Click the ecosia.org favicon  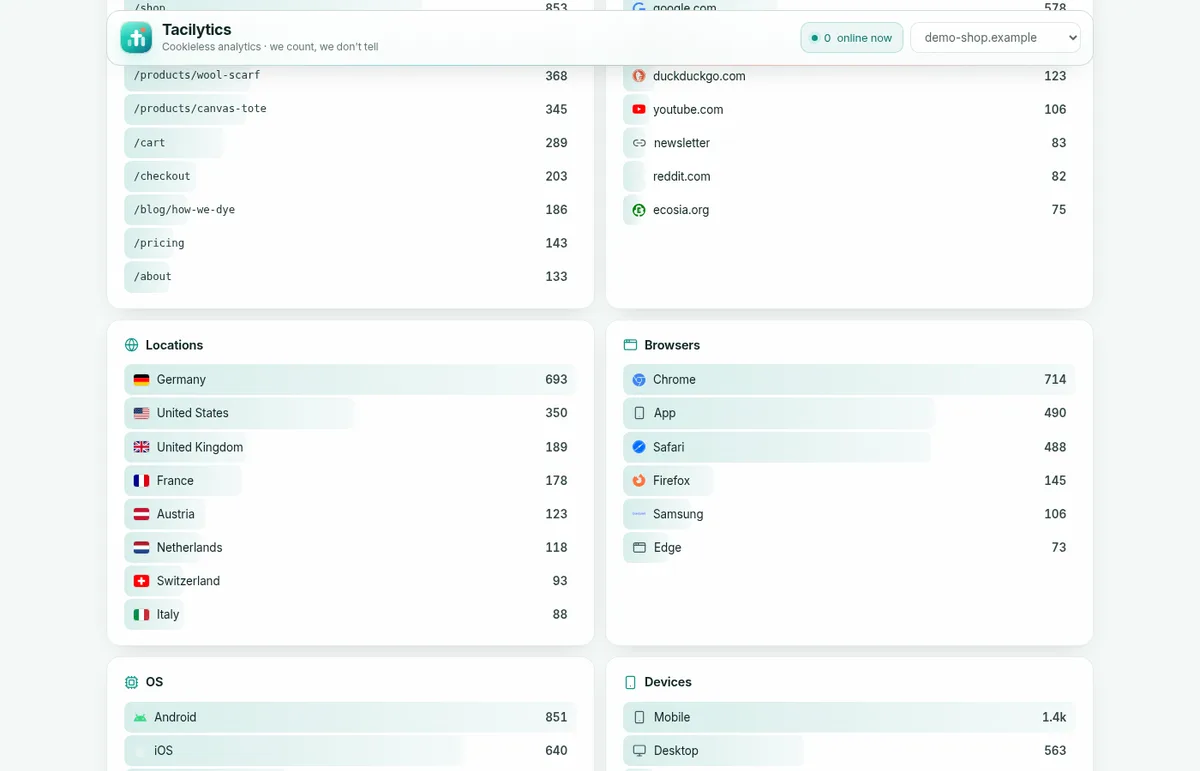(639, 210)
